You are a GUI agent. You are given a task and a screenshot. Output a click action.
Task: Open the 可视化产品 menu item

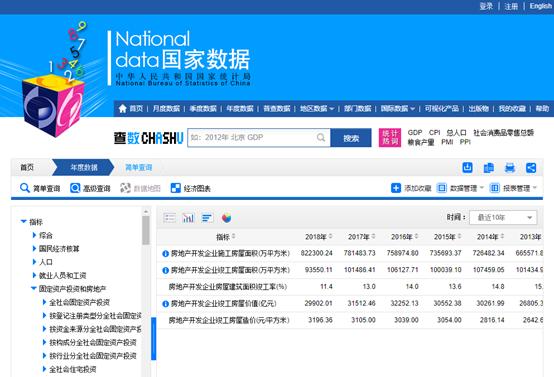[x=442, y=108]
